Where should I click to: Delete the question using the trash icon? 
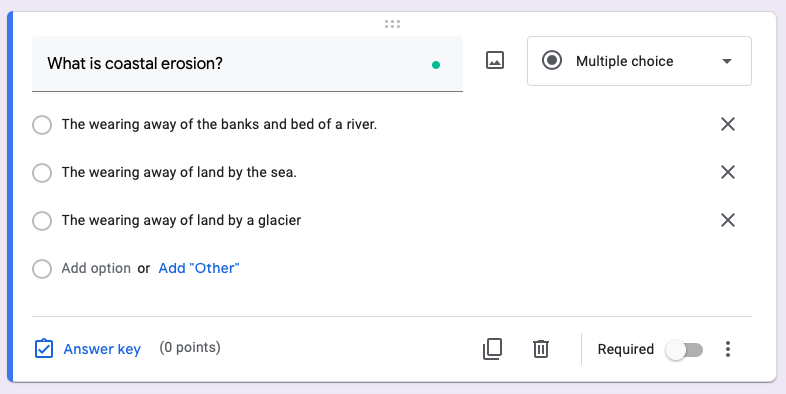click(x=541, y=349)
